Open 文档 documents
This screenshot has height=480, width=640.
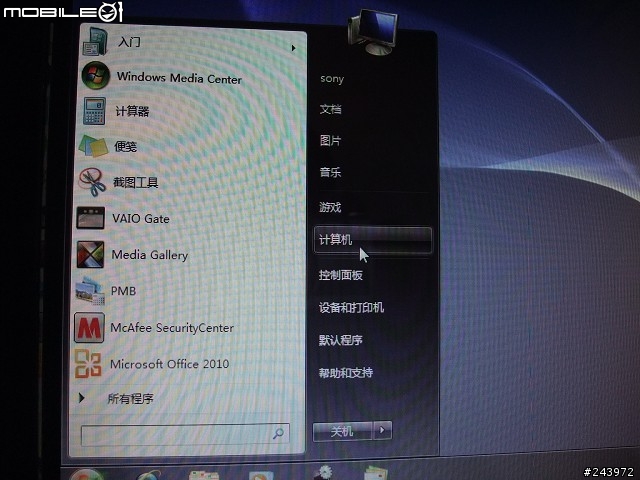pos(330,109)
